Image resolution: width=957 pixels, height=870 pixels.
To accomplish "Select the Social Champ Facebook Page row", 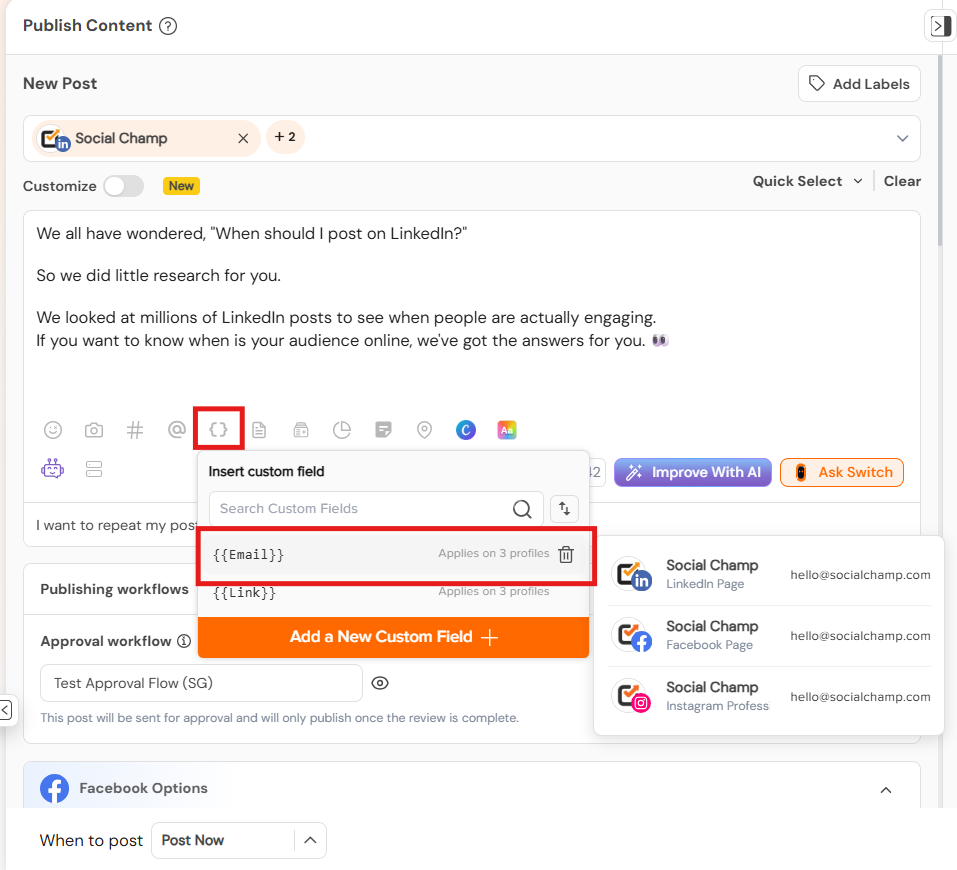I will [x=769, y=636].
